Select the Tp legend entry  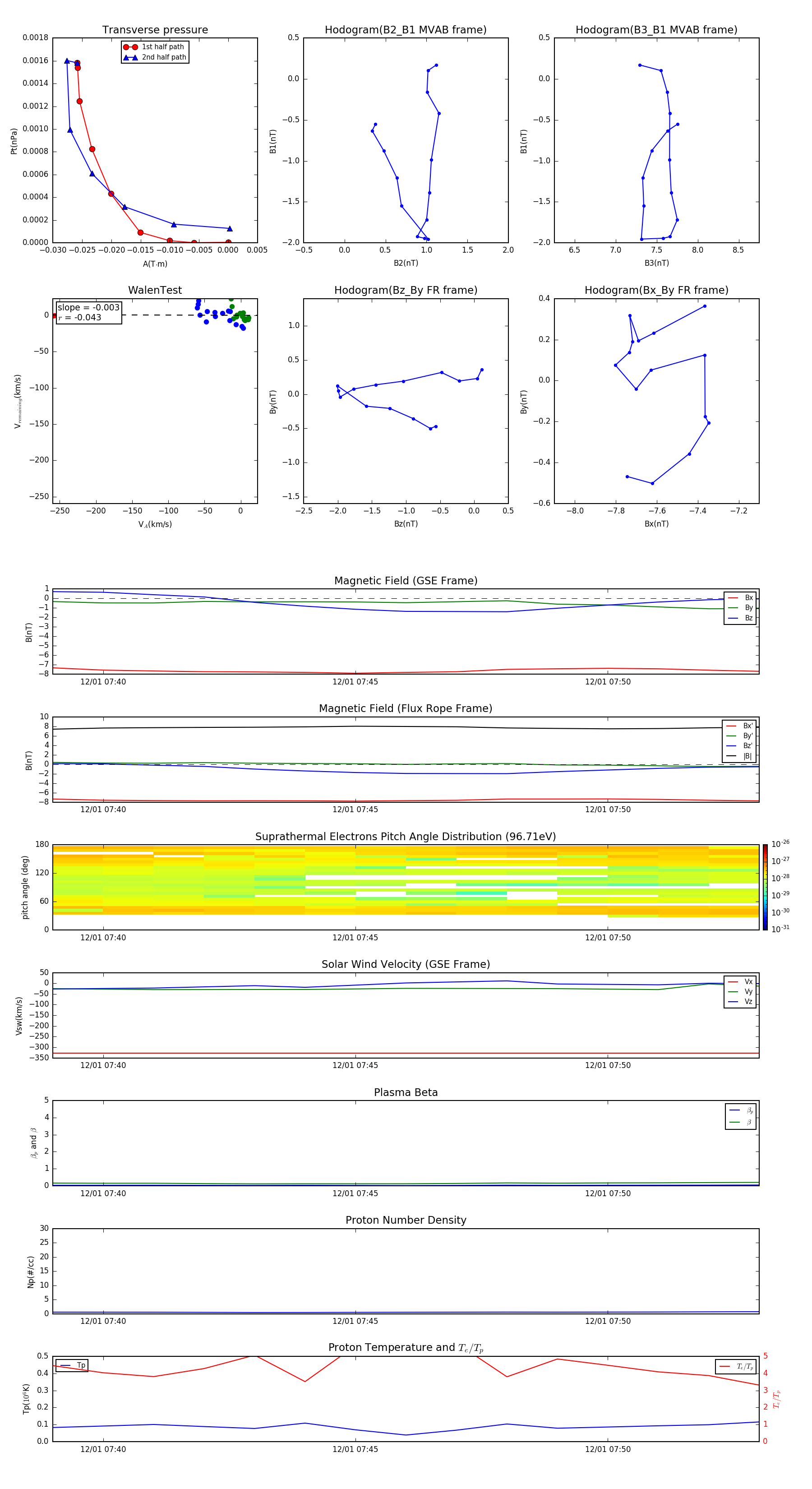(x=72, y=1365)
